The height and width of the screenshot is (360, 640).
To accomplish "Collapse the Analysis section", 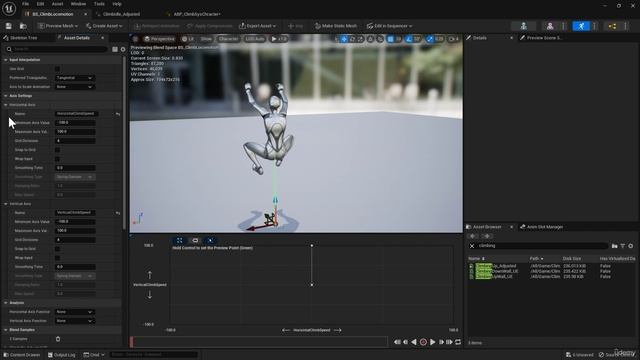I will click(x=6, y=303).
